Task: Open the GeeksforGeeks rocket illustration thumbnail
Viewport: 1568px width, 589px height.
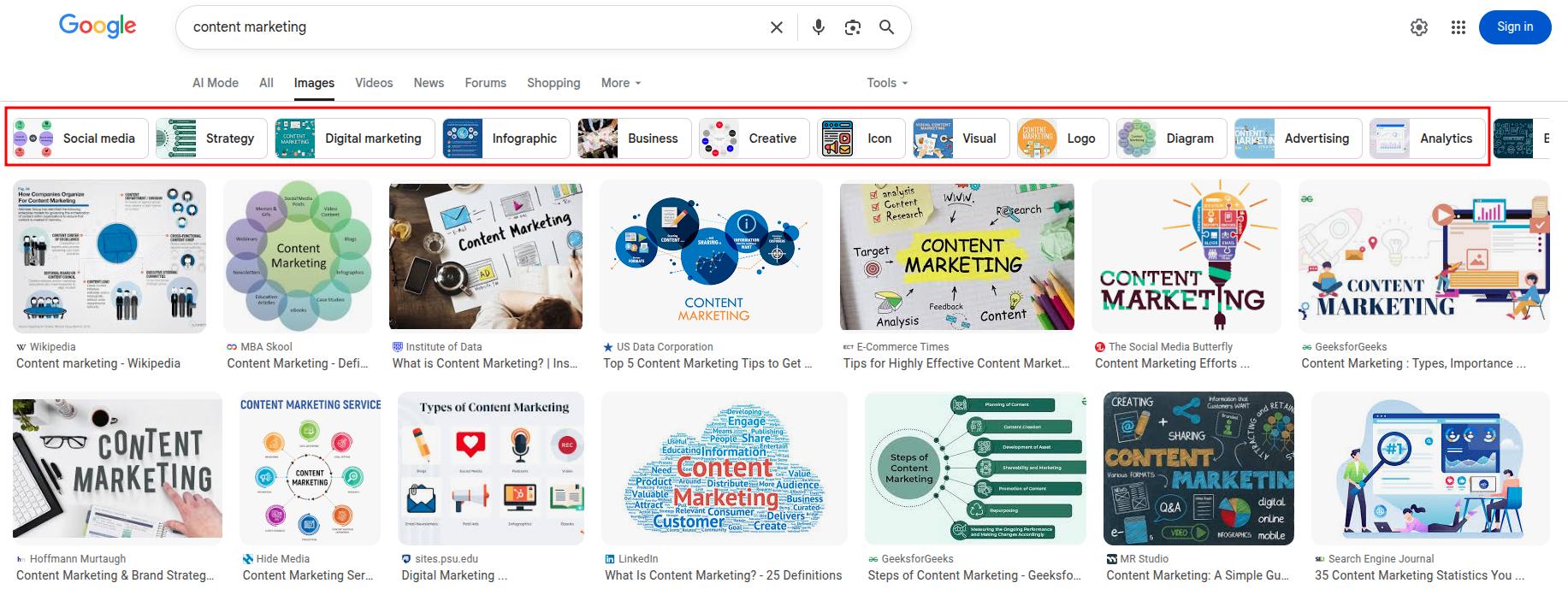Action: click(1424, 256)
